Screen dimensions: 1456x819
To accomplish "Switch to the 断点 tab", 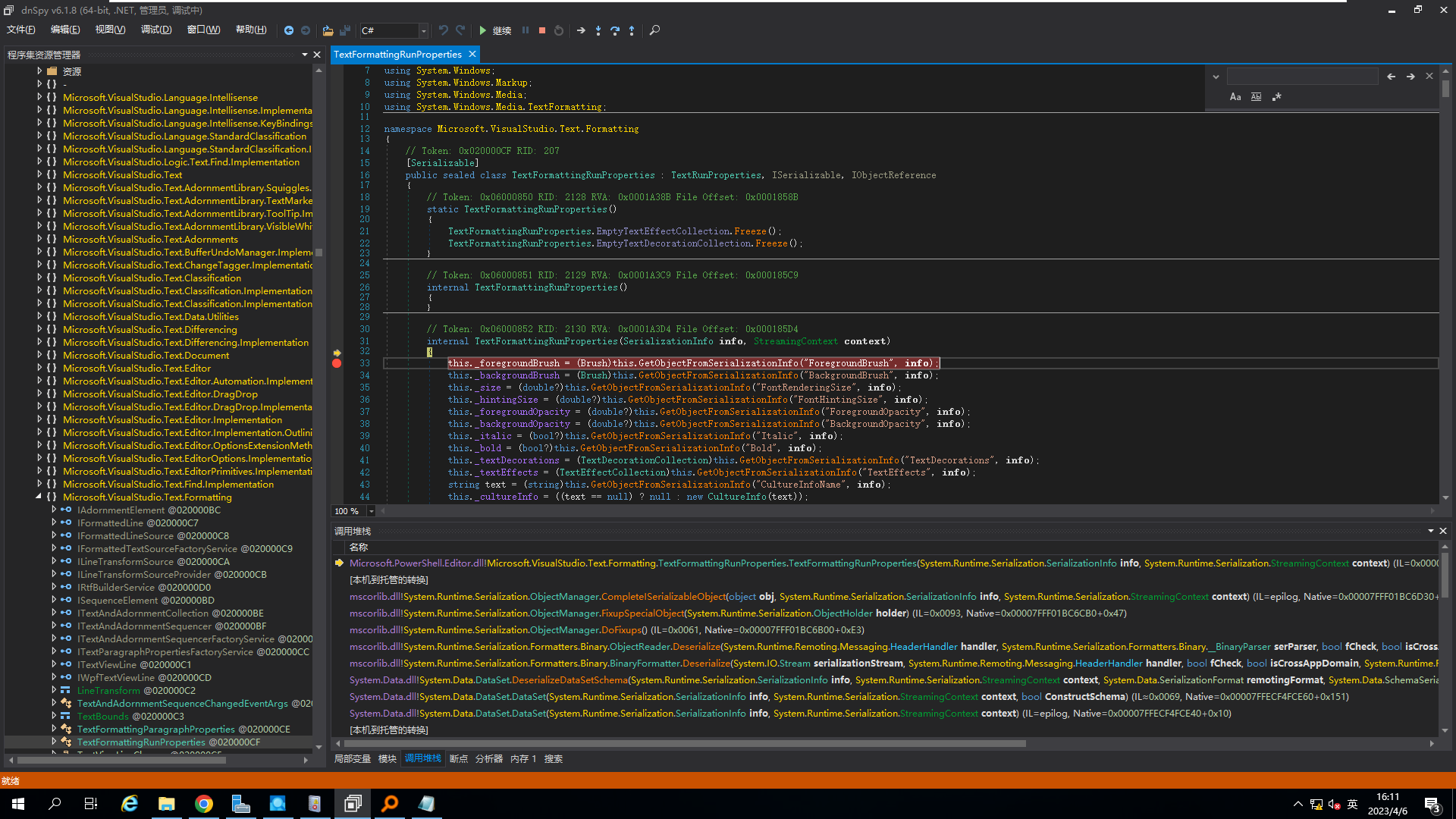I will 459,758.
